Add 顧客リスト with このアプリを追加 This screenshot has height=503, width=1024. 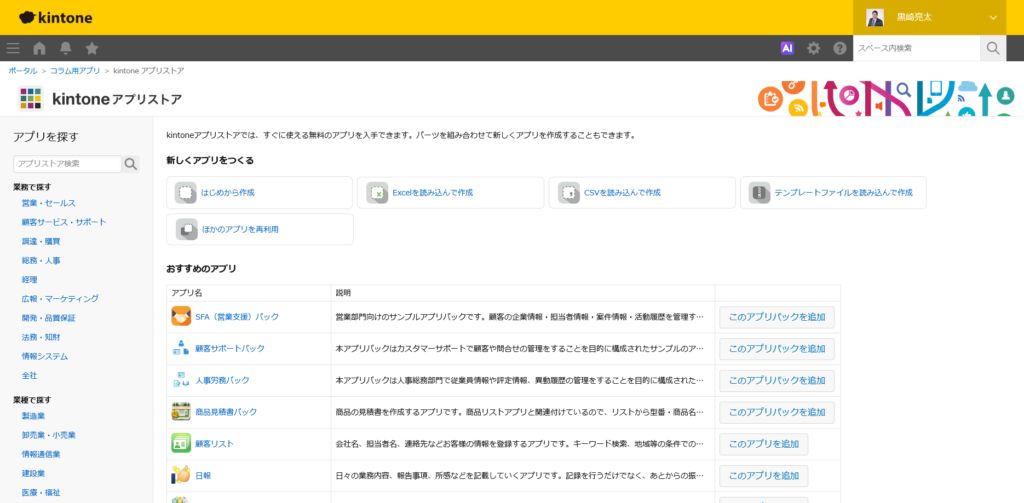763,444
